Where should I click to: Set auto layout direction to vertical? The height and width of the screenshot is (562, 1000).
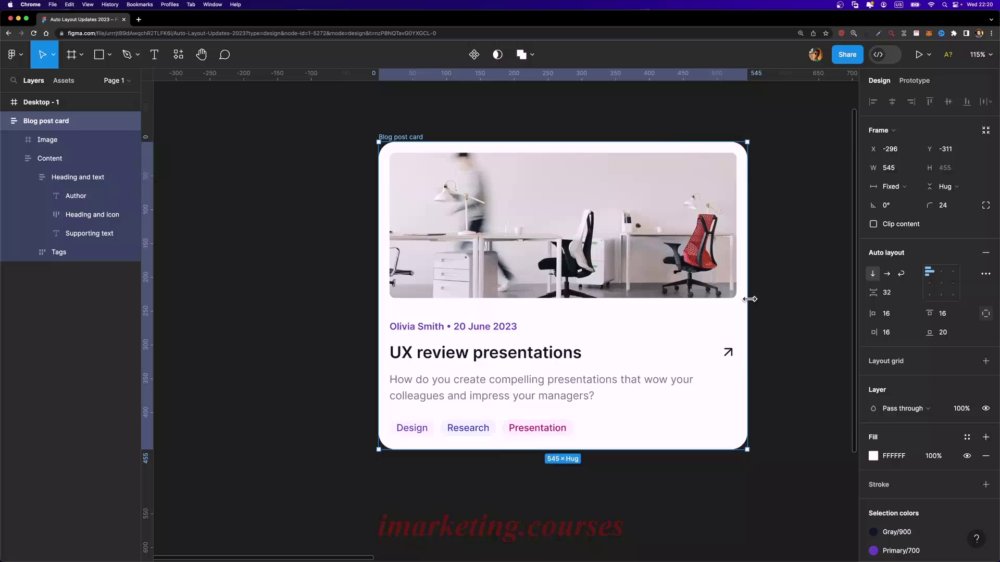873,273
